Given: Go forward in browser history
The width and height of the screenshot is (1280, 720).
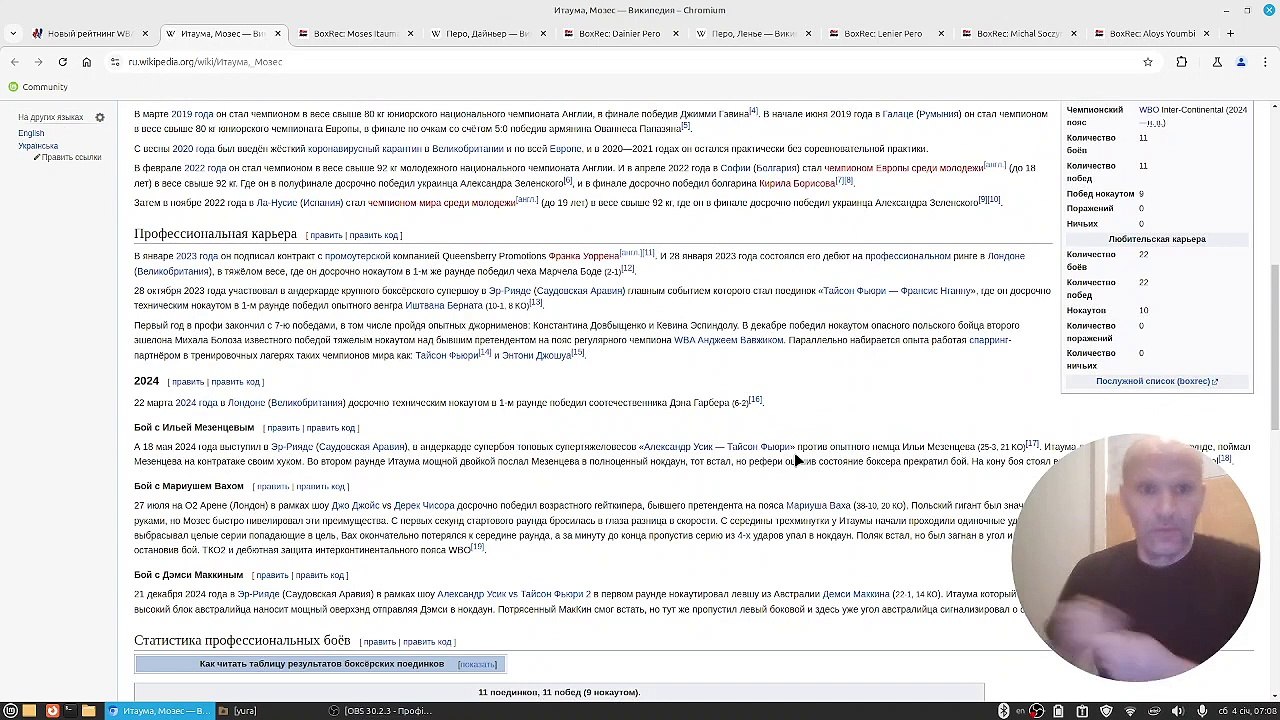Looking at the screenshot, I should [38, 62].
